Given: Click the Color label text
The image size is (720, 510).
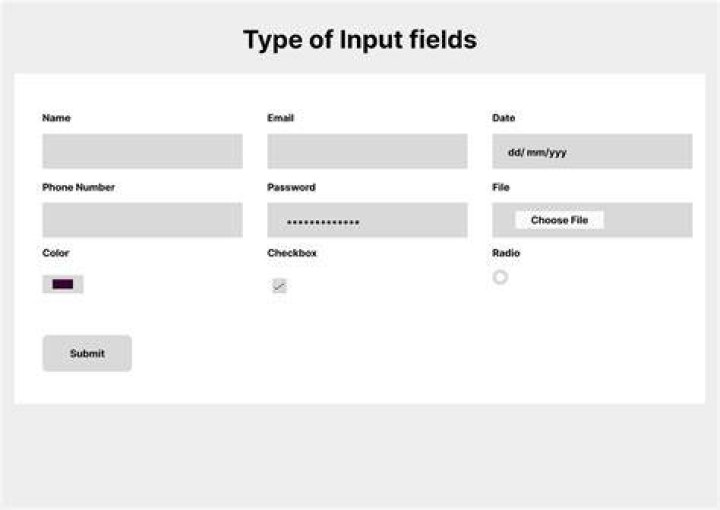Looking at the screenshot, I should click(x=56, y=253).
